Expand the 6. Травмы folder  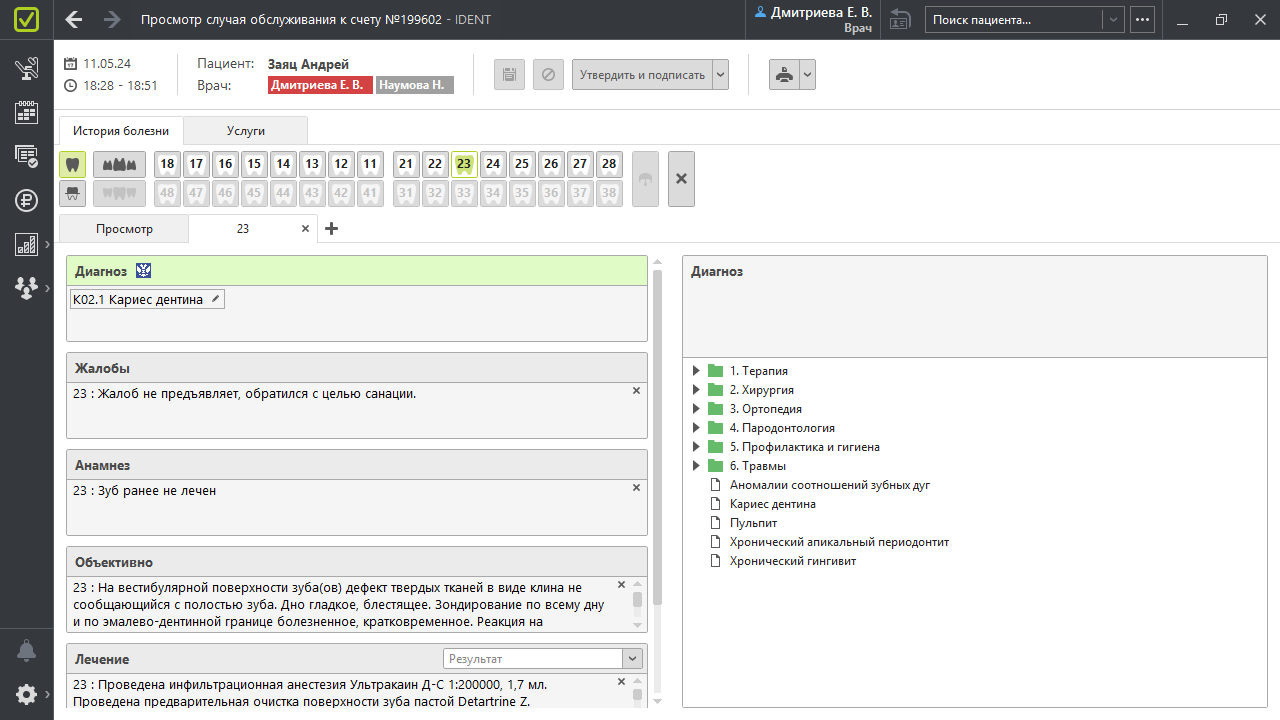tap(696, 466)
